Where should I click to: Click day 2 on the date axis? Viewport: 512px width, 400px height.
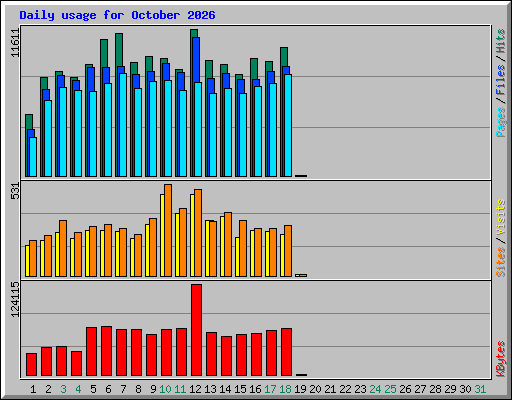[48, 389]
